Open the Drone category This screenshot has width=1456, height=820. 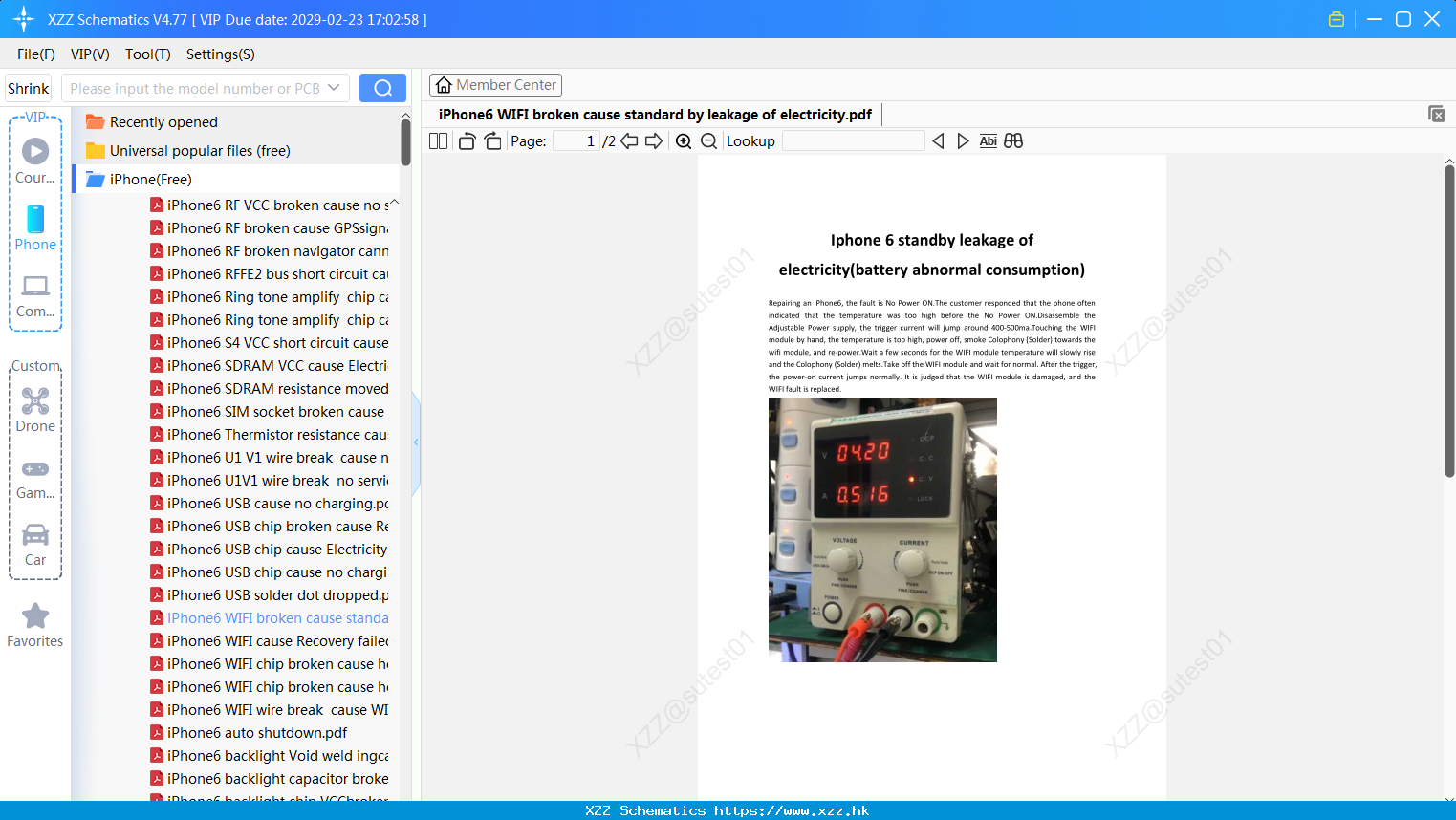tap(35, 410)
